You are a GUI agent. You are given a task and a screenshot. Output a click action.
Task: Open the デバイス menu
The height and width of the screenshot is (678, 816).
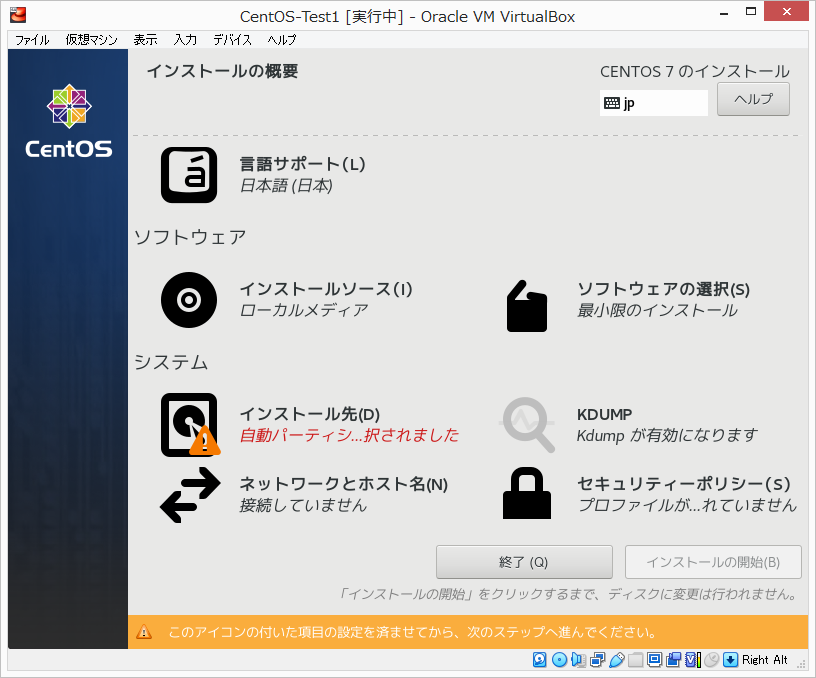[x=234, y=40]
